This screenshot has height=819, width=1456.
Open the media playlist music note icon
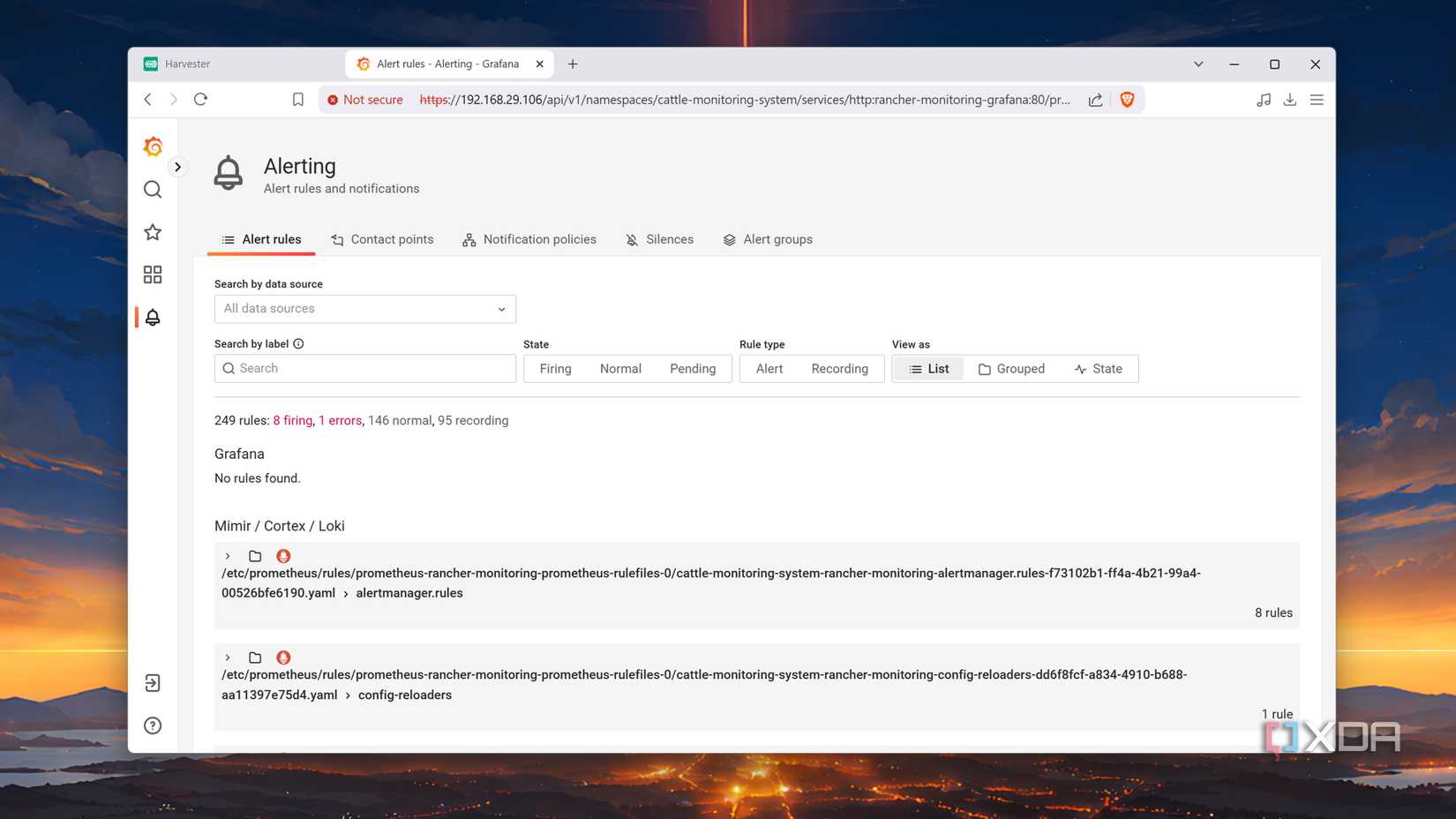click(x=1264, y=100)
